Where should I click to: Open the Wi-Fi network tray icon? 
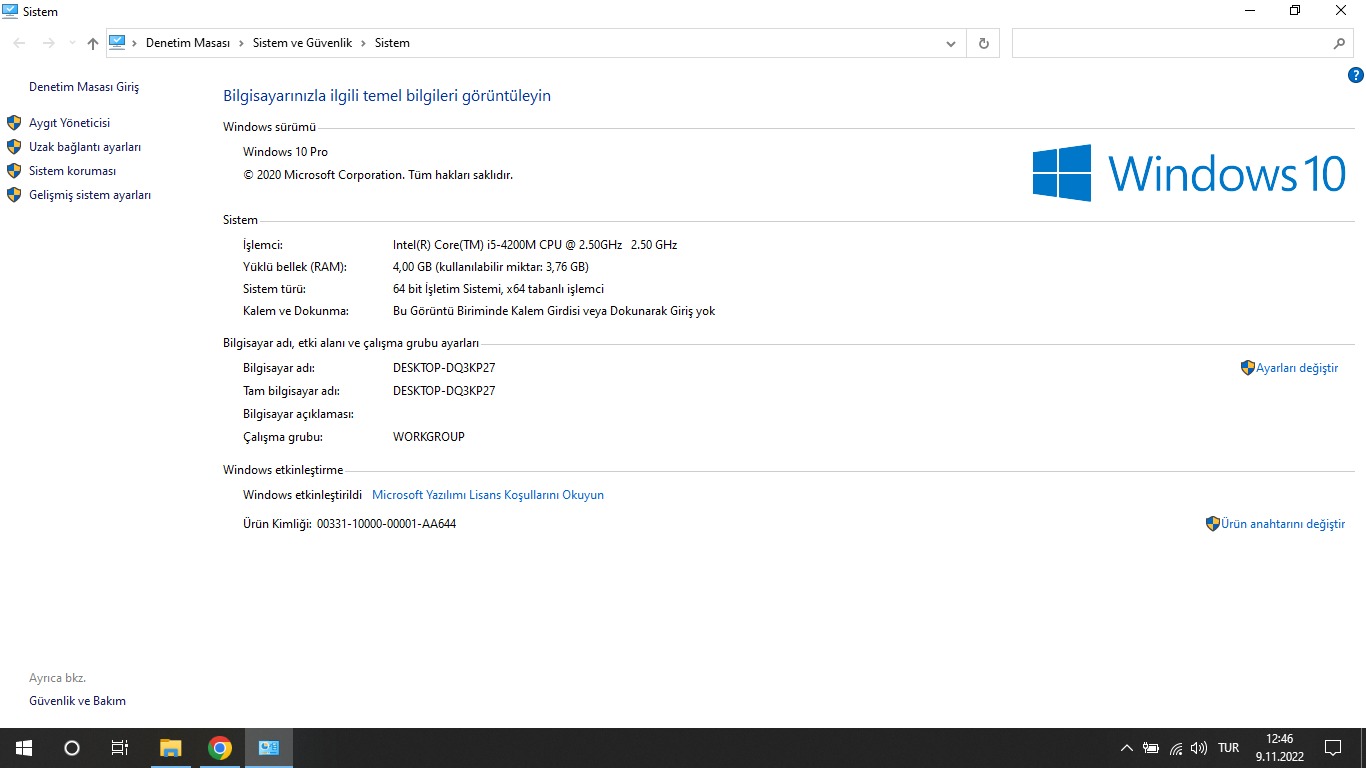pos(1176,748)
